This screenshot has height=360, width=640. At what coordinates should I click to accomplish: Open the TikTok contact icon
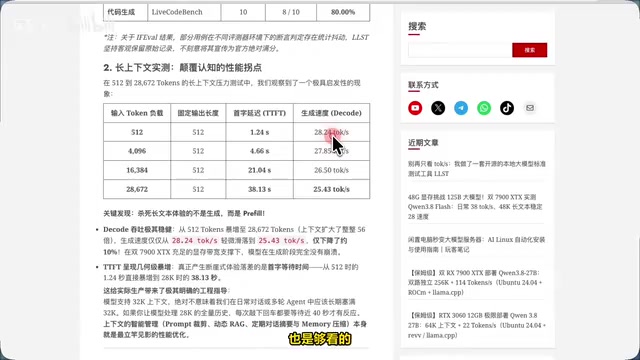507,108
